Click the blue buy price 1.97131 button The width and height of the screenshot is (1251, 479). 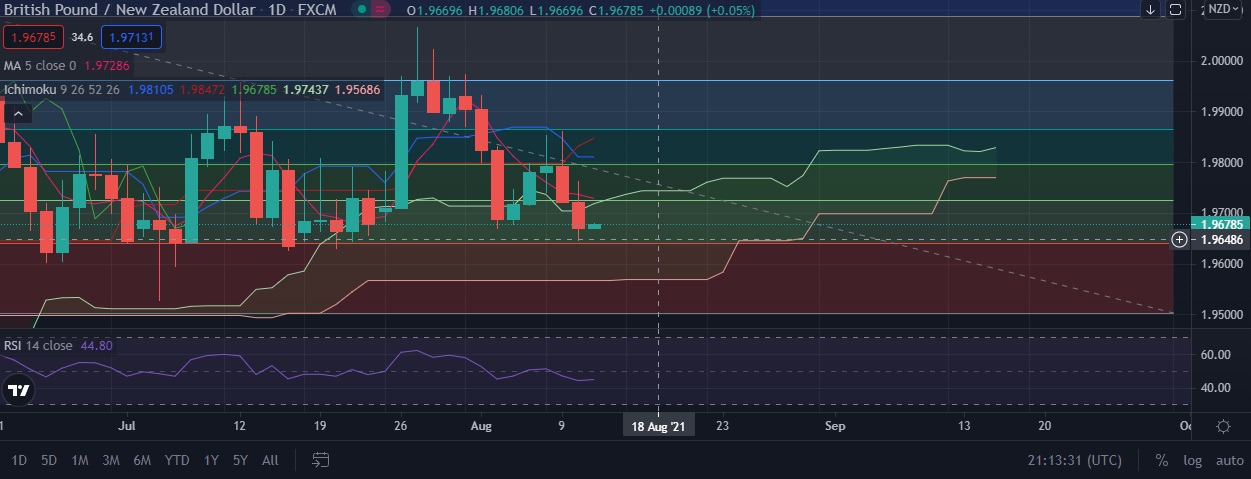[131, 37]
